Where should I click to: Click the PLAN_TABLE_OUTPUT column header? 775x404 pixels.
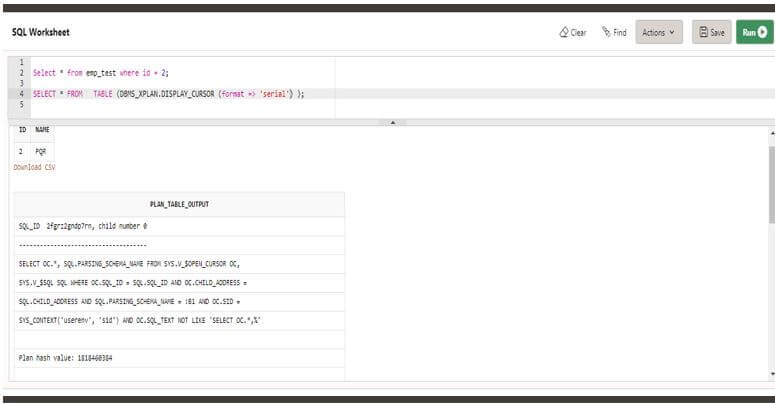pyautogui.click(x=179, y=204)
